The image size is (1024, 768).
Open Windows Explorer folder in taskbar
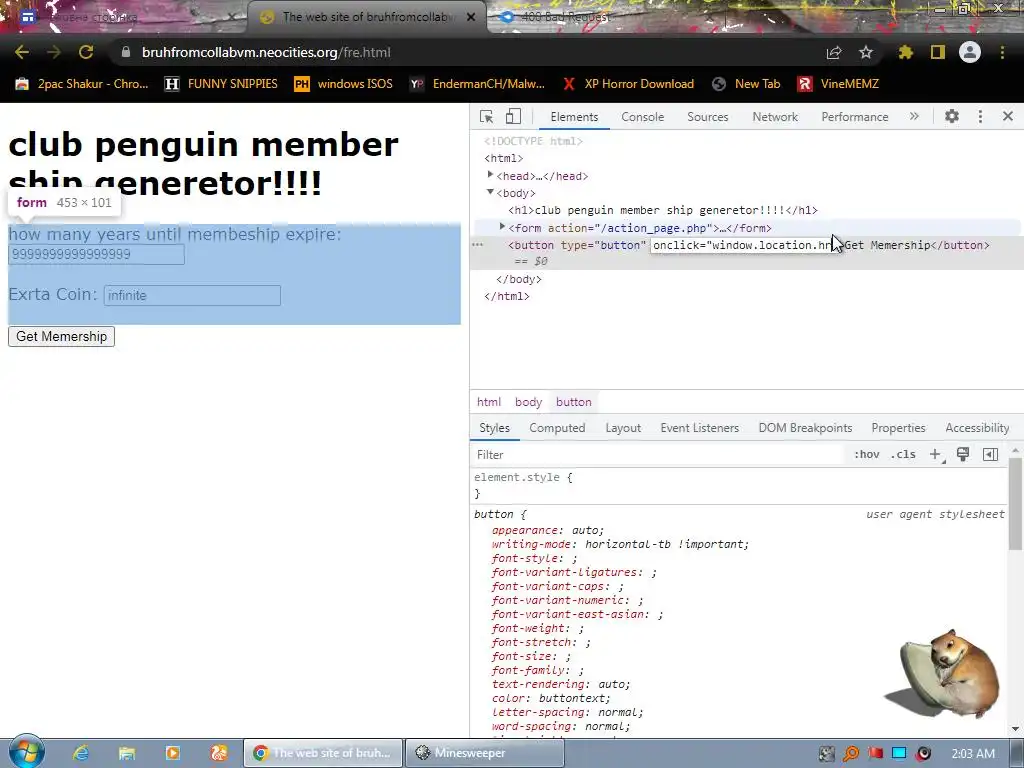pyautogui.click(x=127, y=753)
